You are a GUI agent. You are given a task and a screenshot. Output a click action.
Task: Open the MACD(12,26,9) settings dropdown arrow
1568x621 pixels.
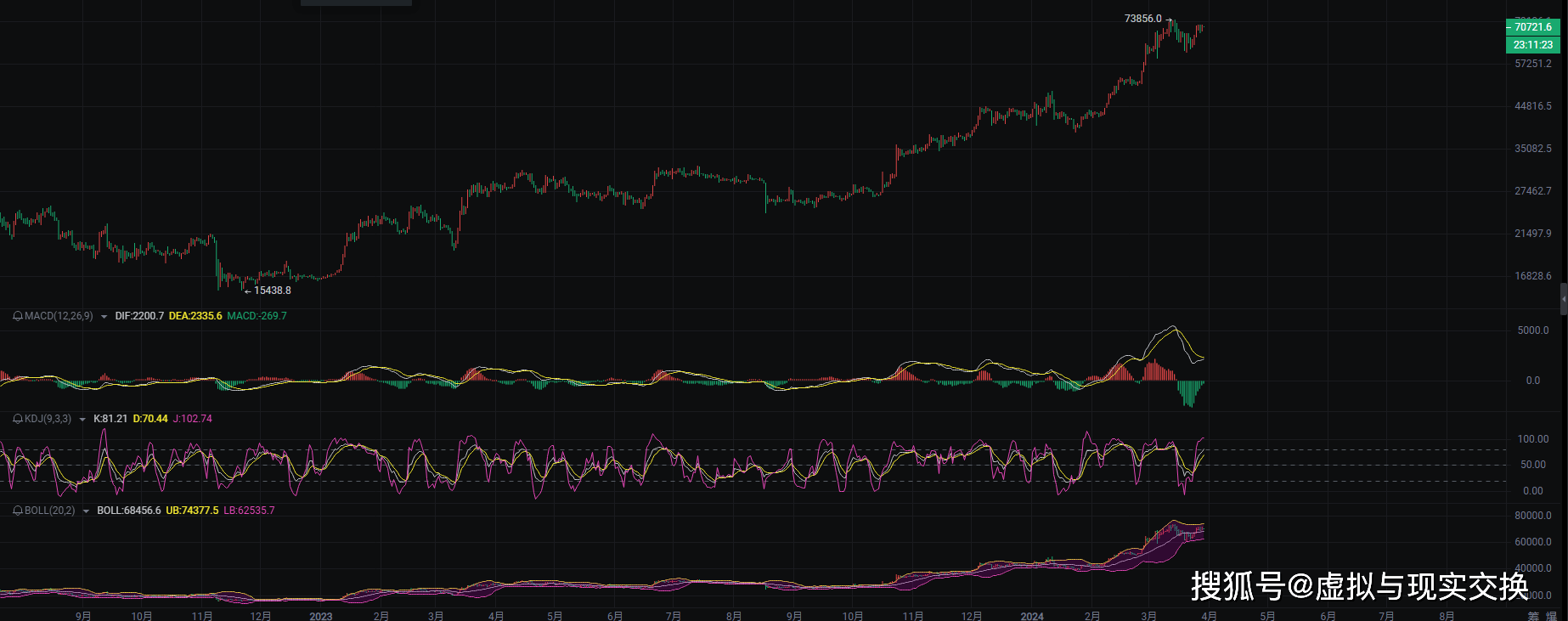(x=104, y=317)
